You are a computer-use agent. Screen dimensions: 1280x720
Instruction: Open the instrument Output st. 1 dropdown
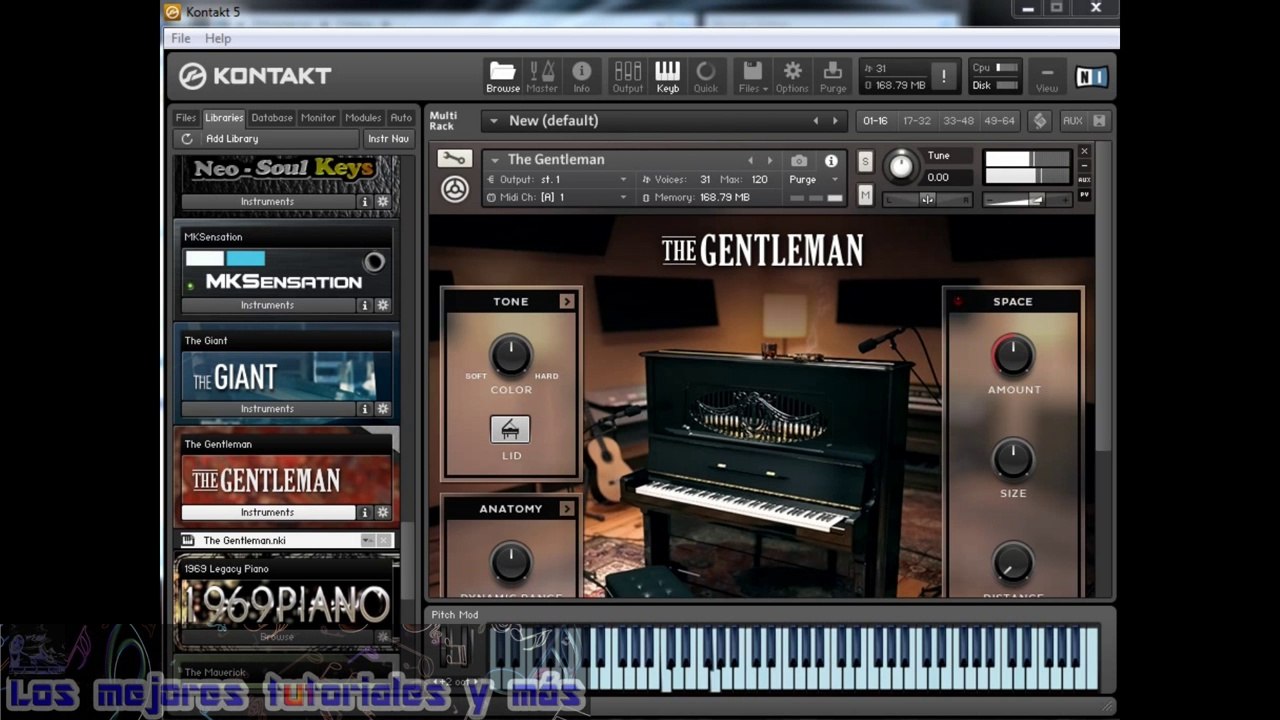[x=557, y=179]
